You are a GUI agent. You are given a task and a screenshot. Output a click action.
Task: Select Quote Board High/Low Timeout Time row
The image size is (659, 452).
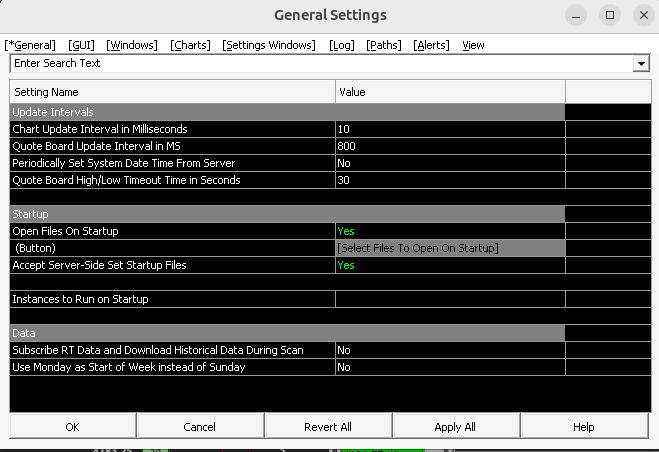[x=173, y=180]
